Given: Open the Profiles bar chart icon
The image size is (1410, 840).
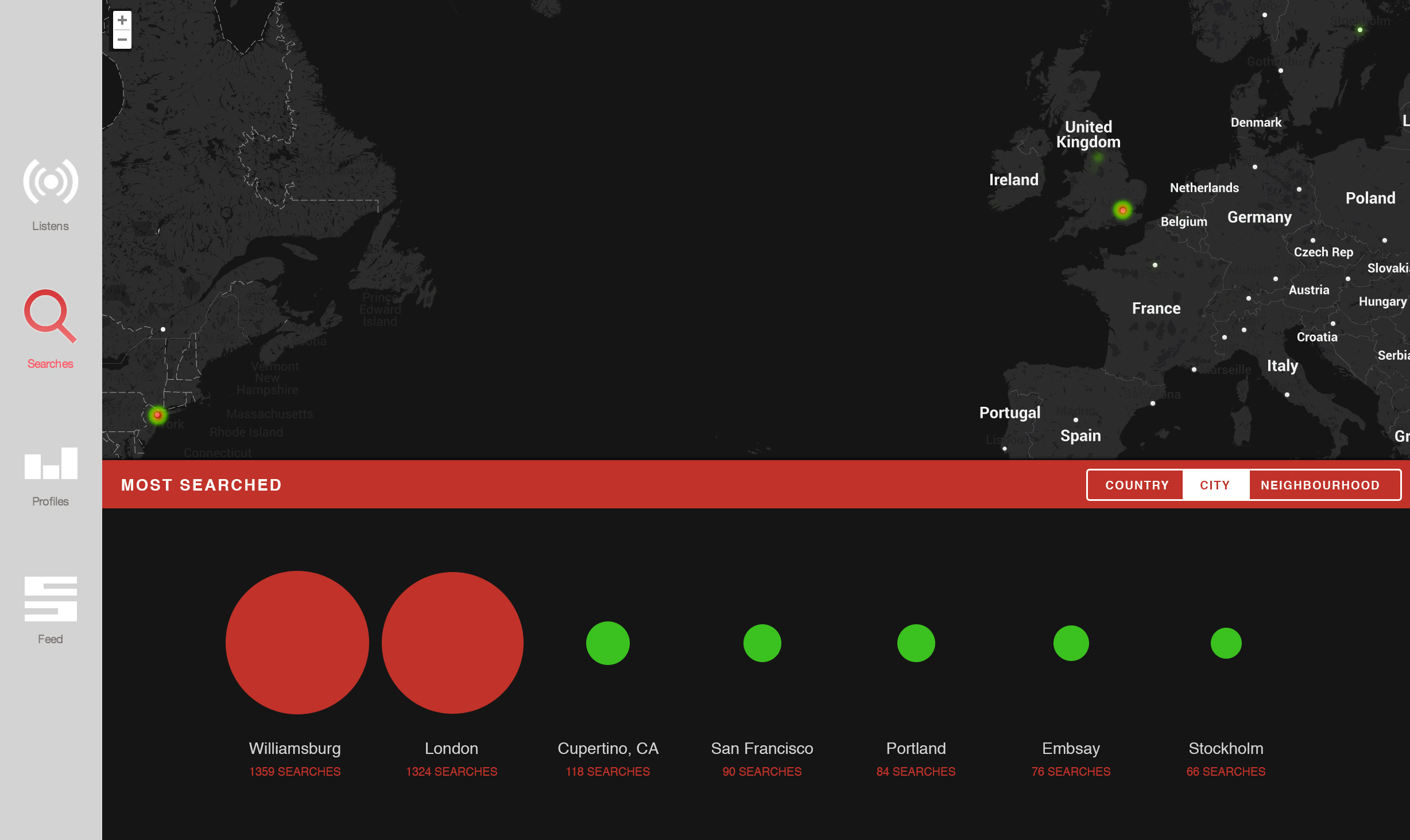Looking at the screenshot, I should (x=51, y=463).
